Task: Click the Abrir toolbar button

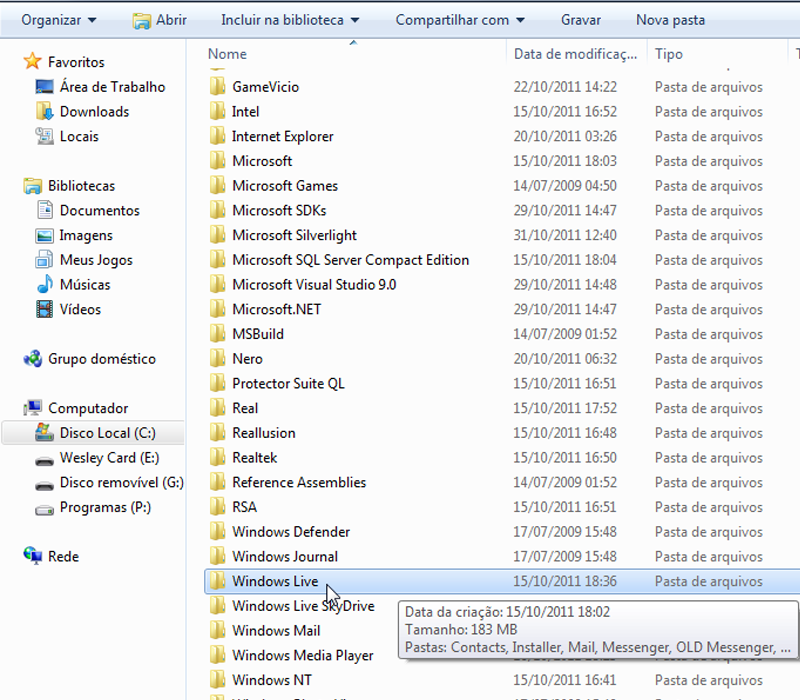Action: (x=160, y=20)
